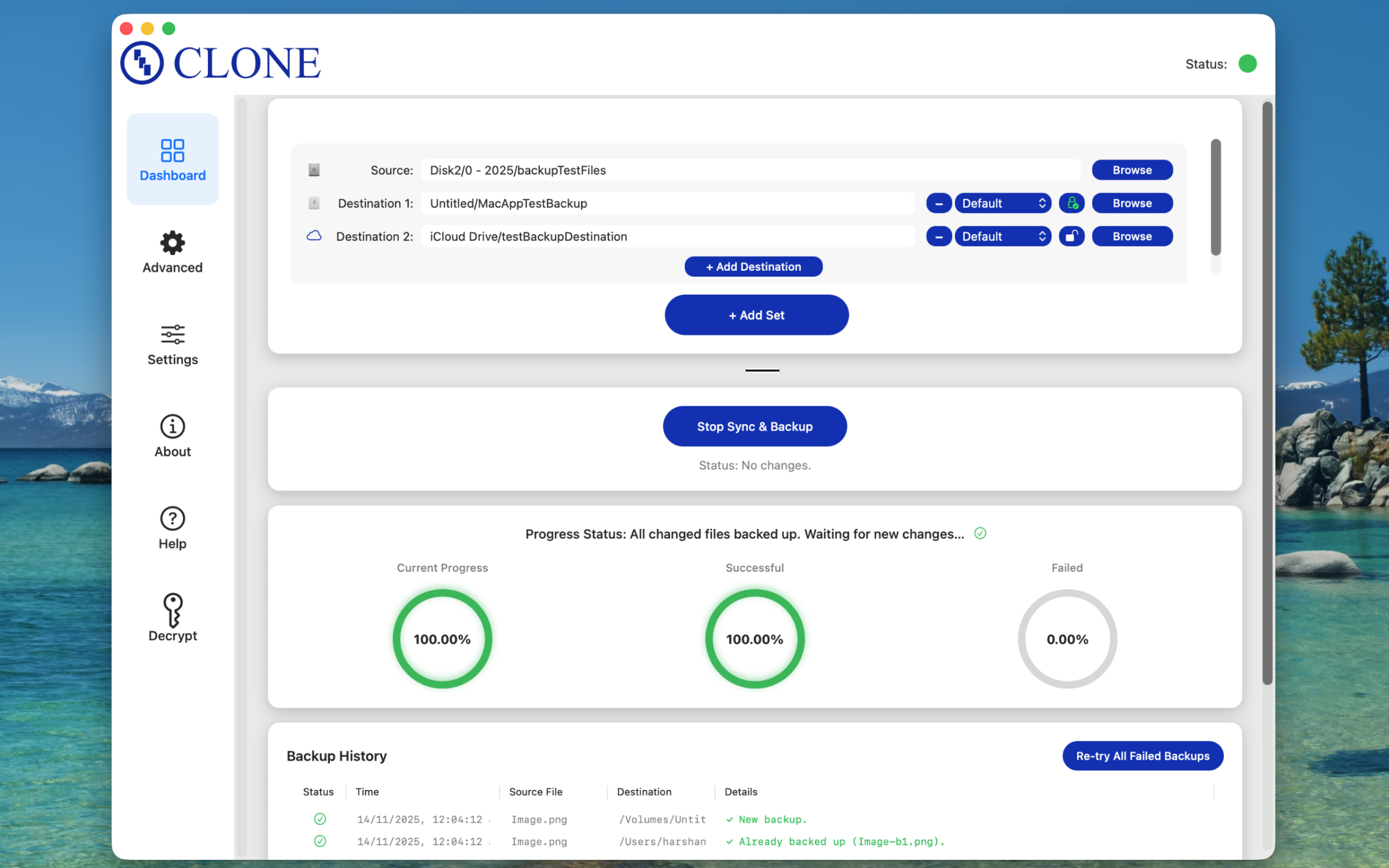Click the Time column header in Backup History

coord(367,792)
